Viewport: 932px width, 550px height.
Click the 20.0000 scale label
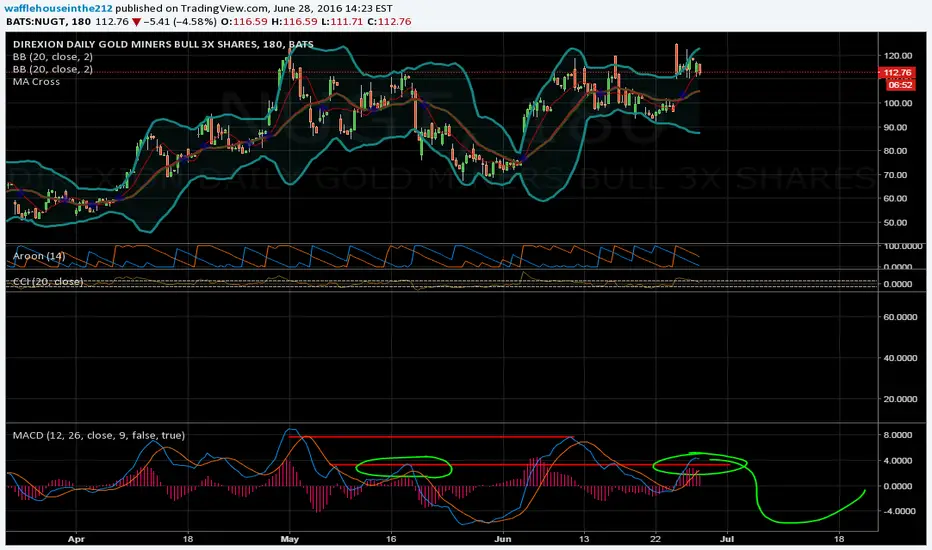900,399
